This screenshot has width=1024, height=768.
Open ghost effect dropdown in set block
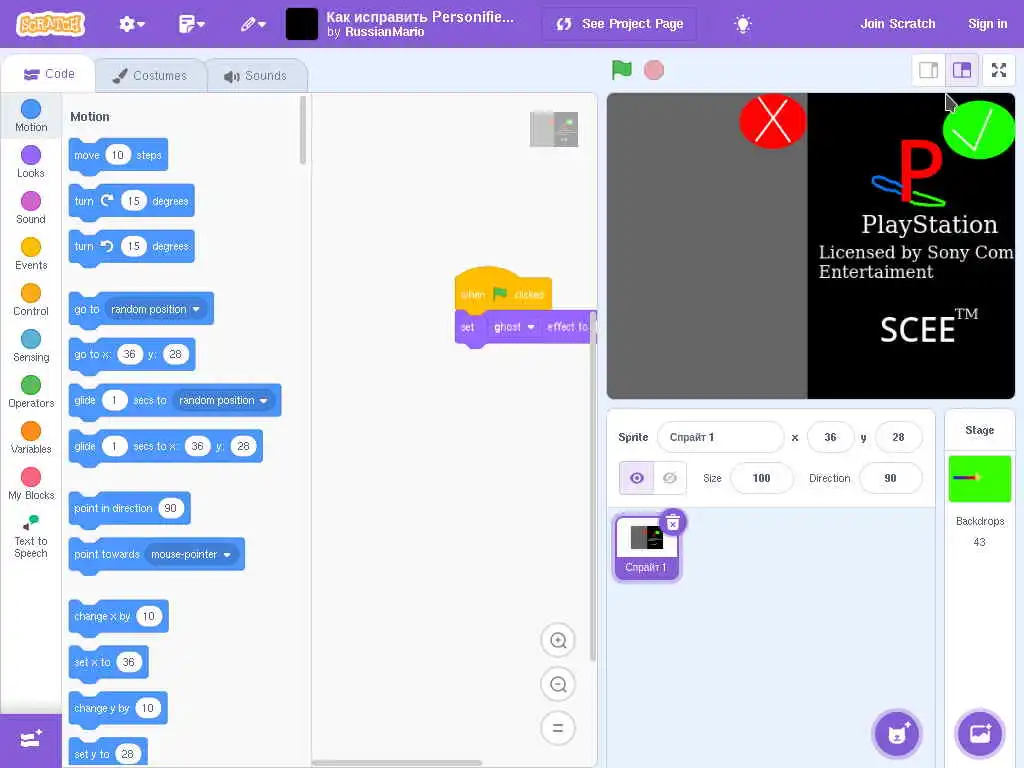pos(514,327)
